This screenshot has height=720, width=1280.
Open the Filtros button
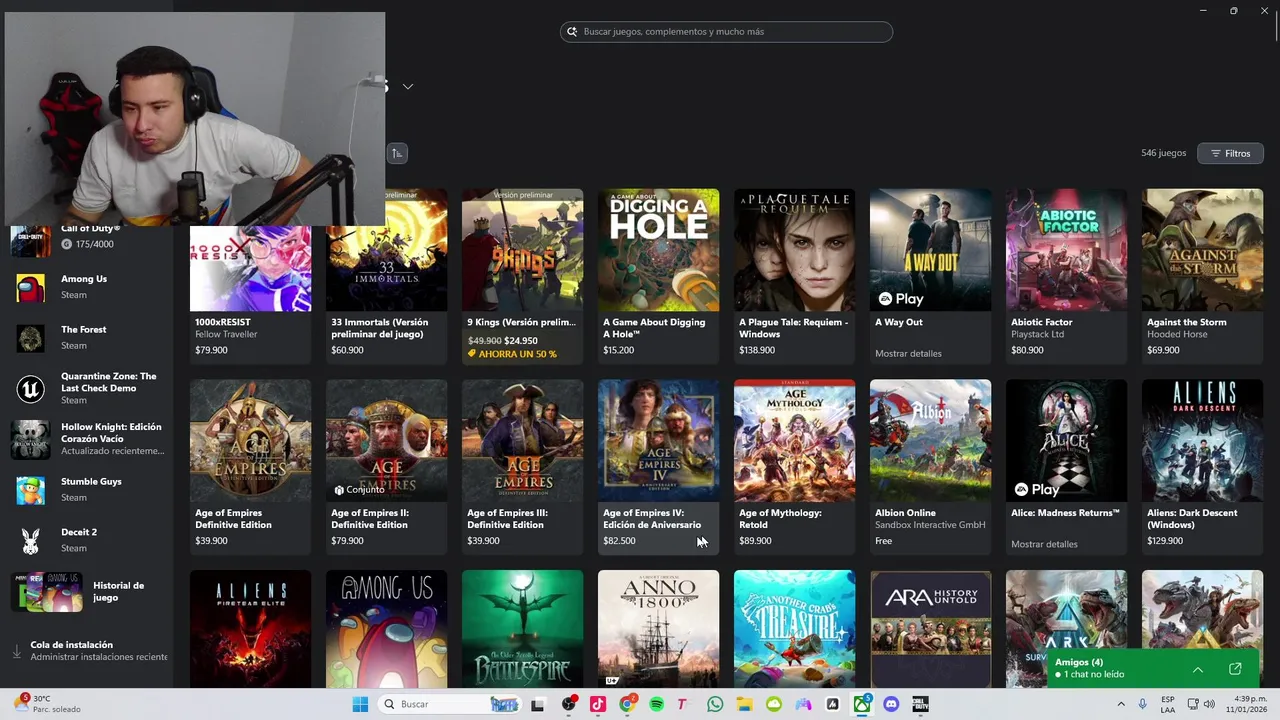[1230, 153]
